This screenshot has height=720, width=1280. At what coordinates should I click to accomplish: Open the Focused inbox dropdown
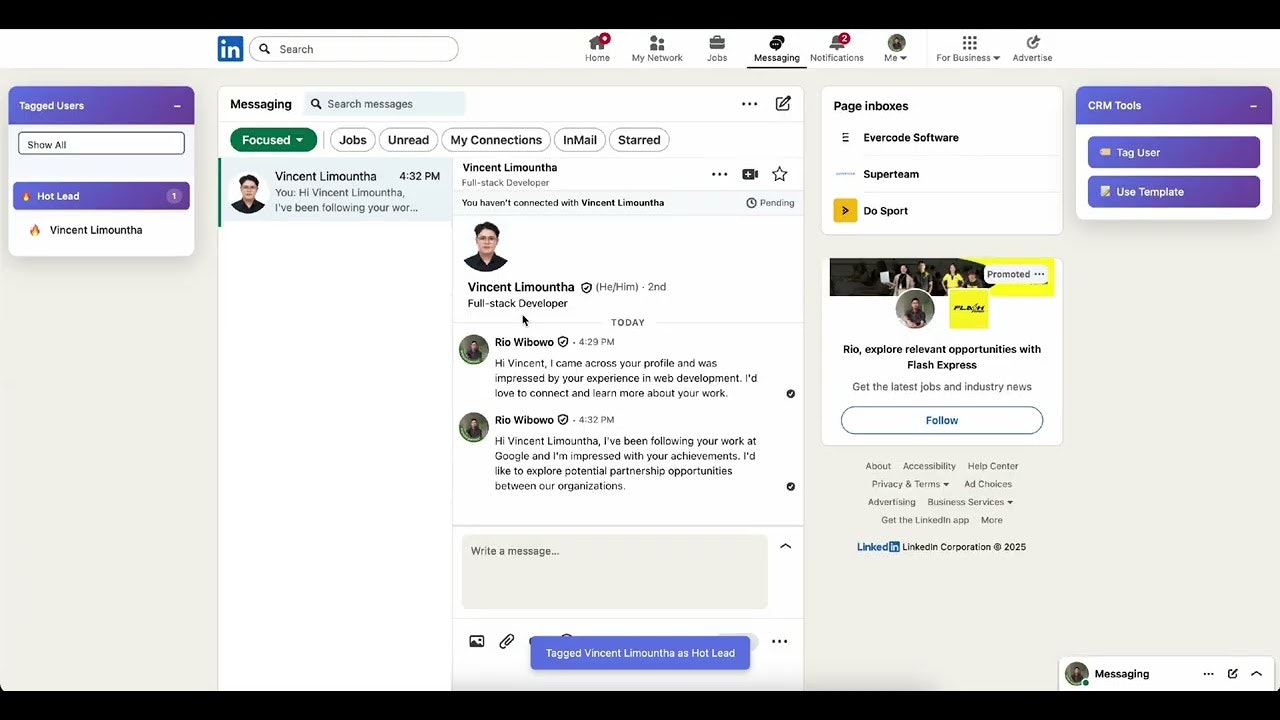point(273,140)
